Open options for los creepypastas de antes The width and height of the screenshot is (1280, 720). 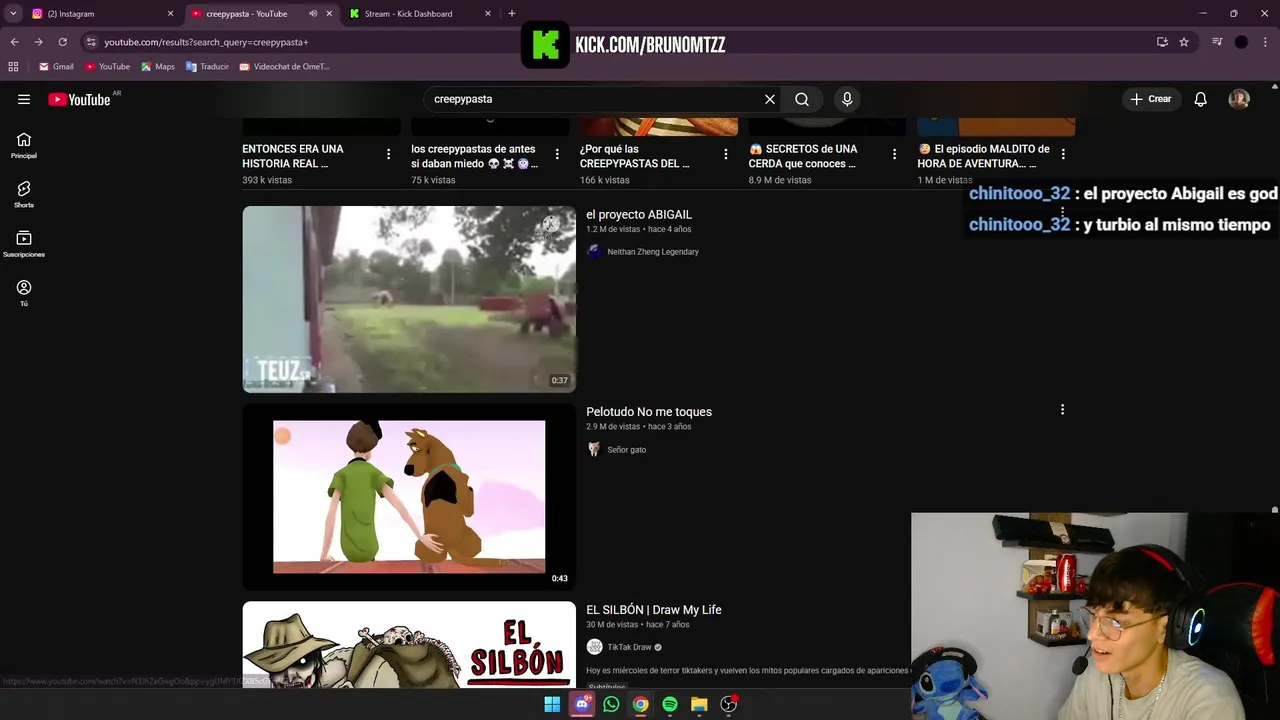(557, 154)
